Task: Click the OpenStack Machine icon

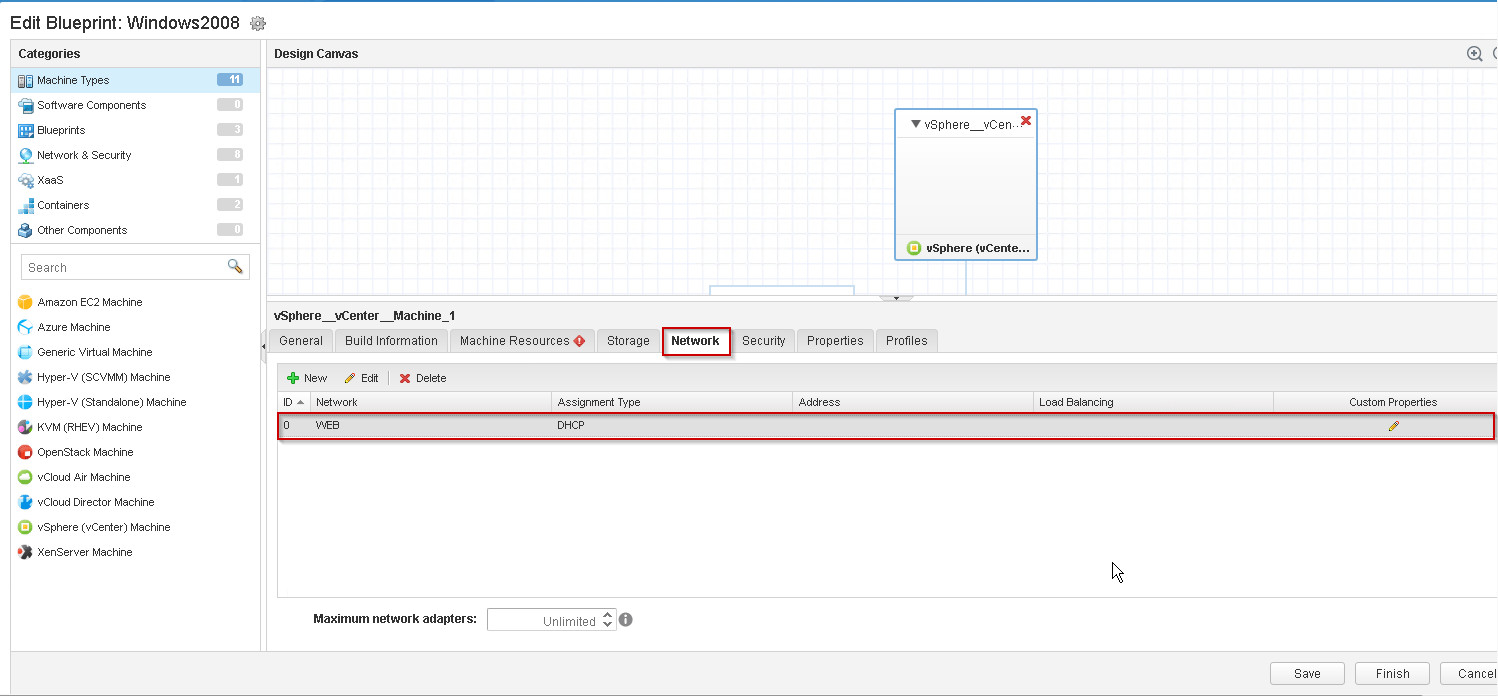Action: pos(26,452)
